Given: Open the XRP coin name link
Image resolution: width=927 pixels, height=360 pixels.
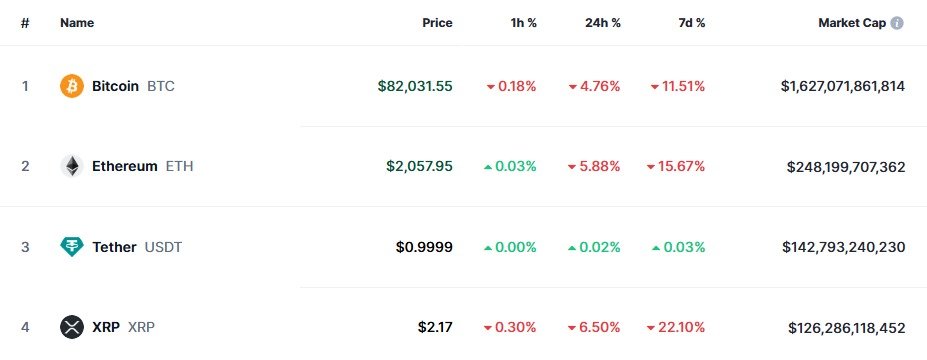Looking at the screenshot, I should click(x=107, y=327).
